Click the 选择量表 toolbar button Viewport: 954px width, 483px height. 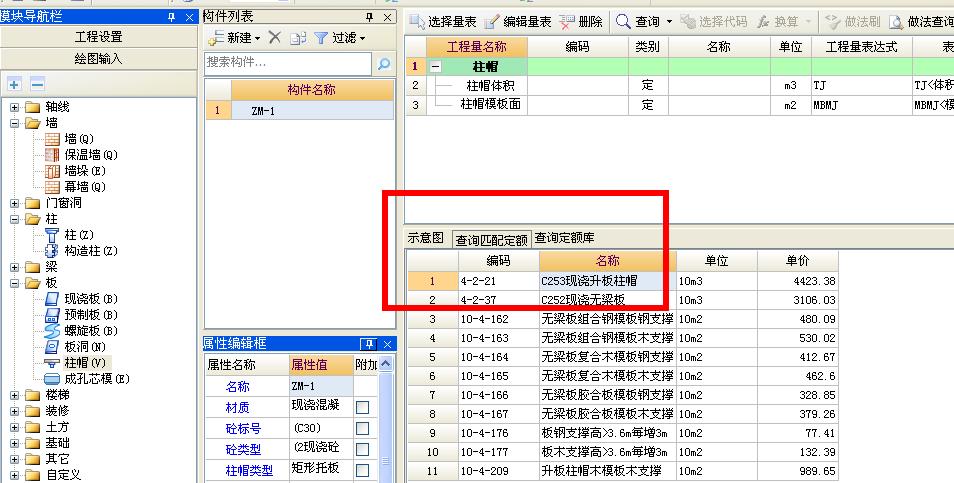click(x=442, y=22)
